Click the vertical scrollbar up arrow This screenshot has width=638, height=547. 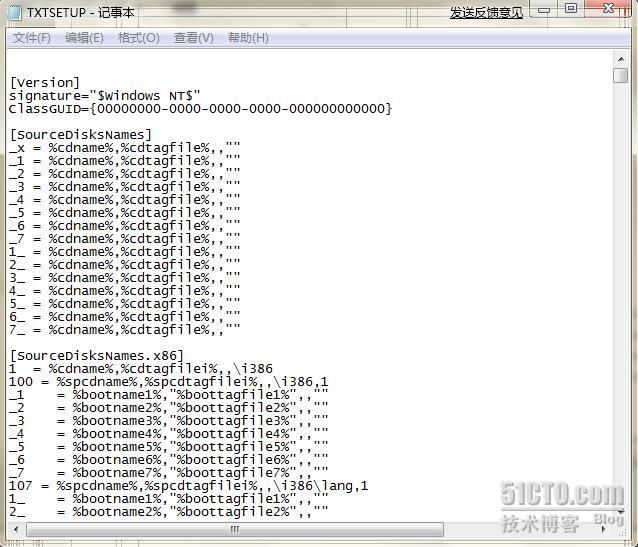(x=621, y=59)
